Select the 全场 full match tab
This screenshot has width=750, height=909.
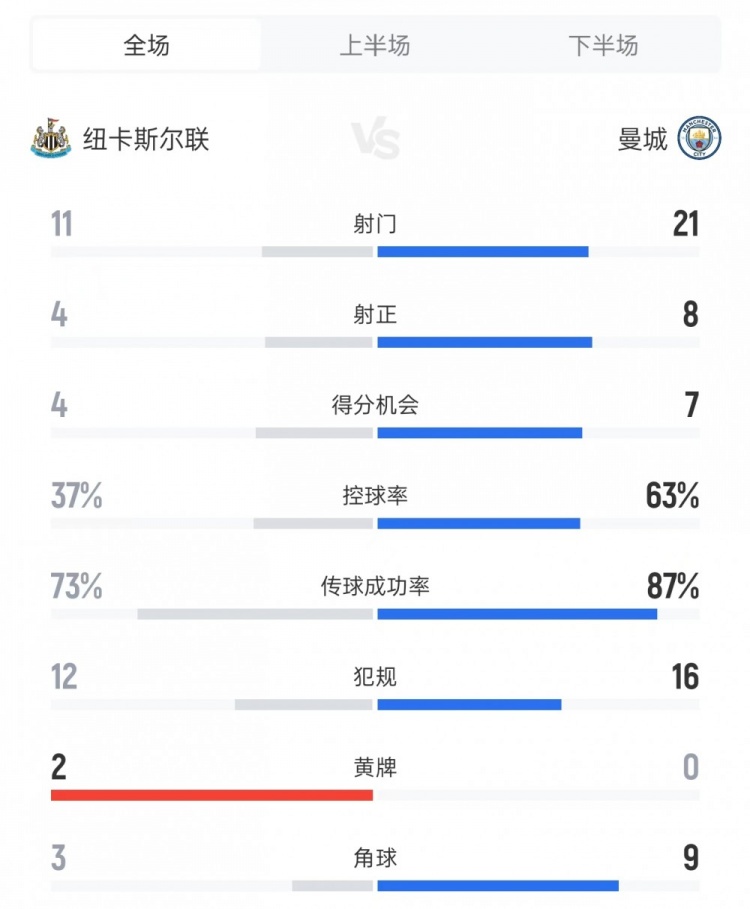tap(146, 45)
